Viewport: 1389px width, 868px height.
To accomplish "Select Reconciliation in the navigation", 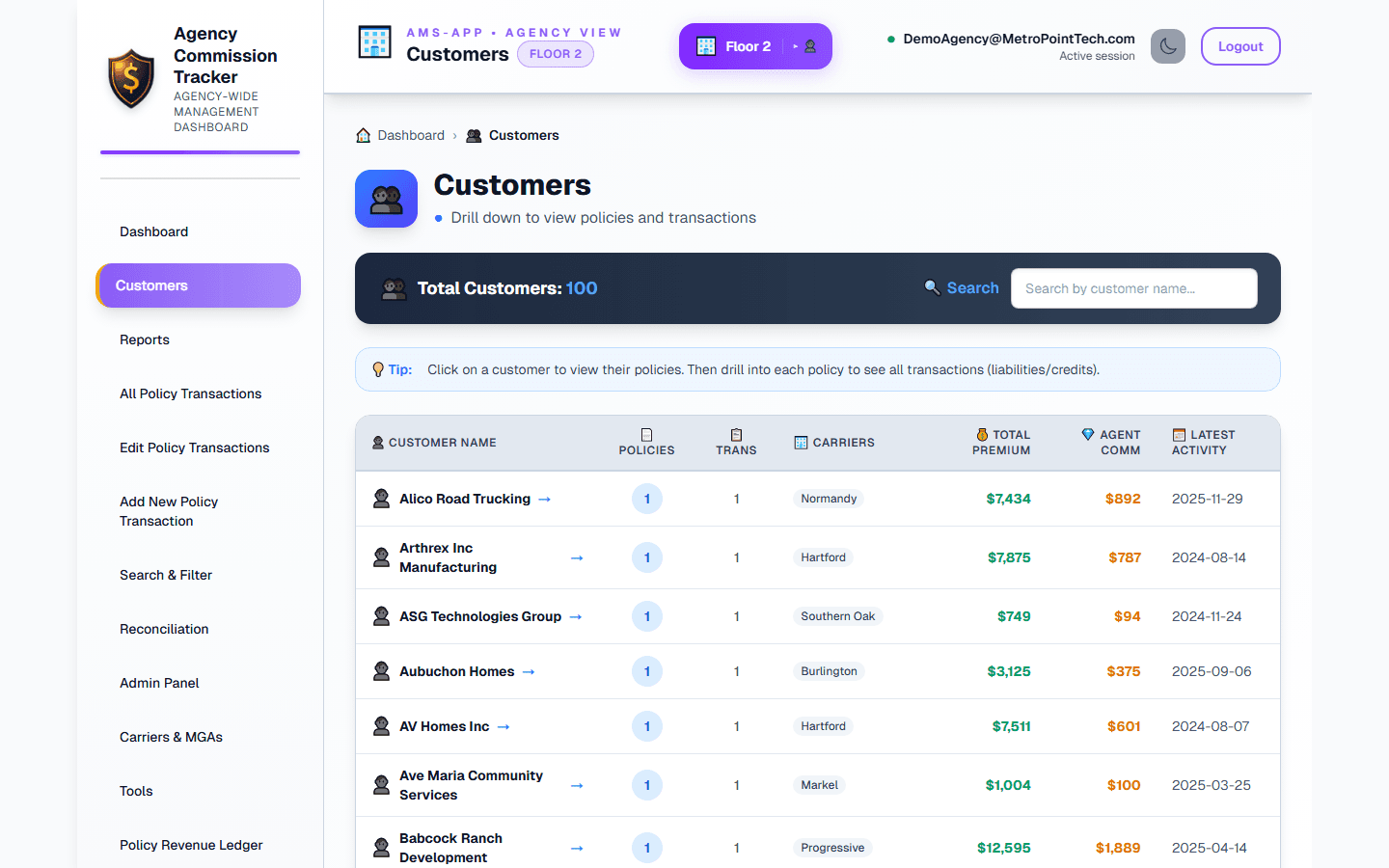I will [164, 629].
